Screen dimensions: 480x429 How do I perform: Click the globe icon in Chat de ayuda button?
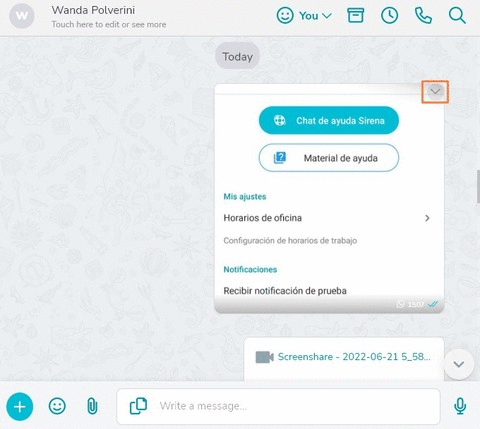pyautogui.click(x=279, y=120)
